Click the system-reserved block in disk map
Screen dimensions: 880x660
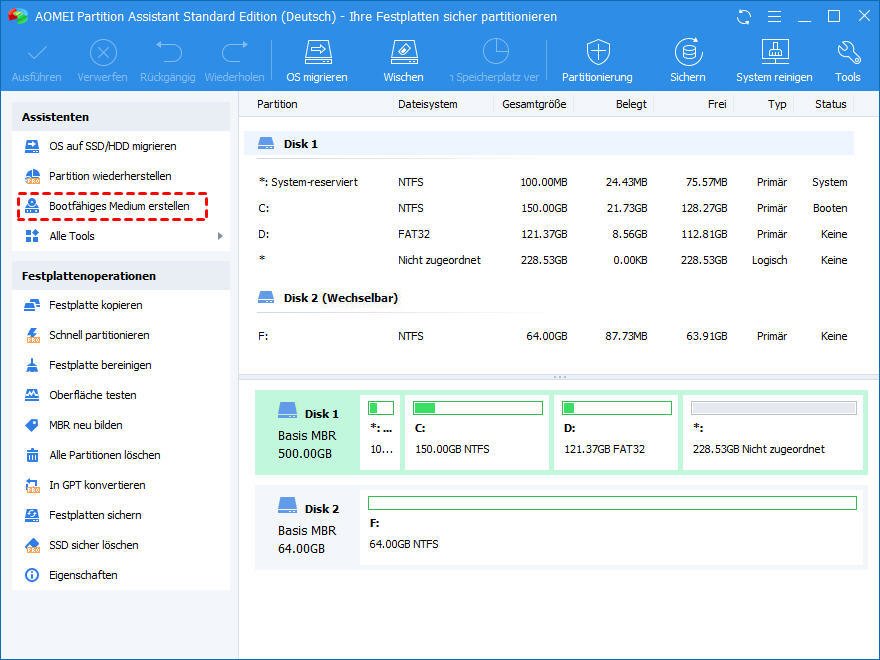[381, 432]
